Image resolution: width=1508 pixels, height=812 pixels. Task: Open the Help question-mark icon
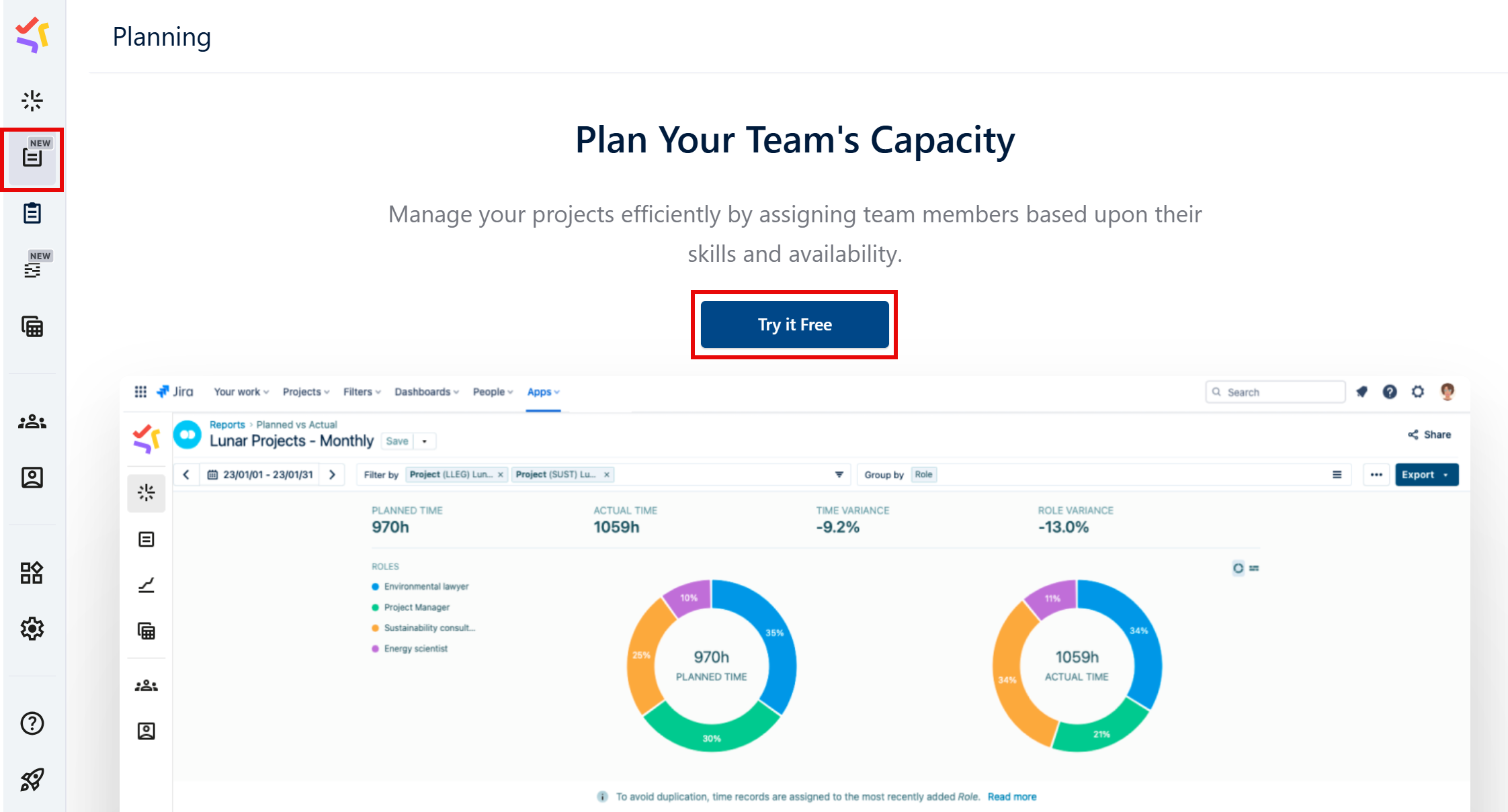[32, 723]
